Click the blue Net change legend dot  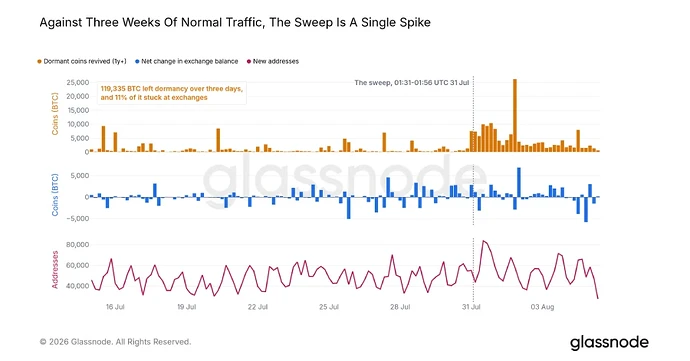pyautogui.click(x=137, y=62)
